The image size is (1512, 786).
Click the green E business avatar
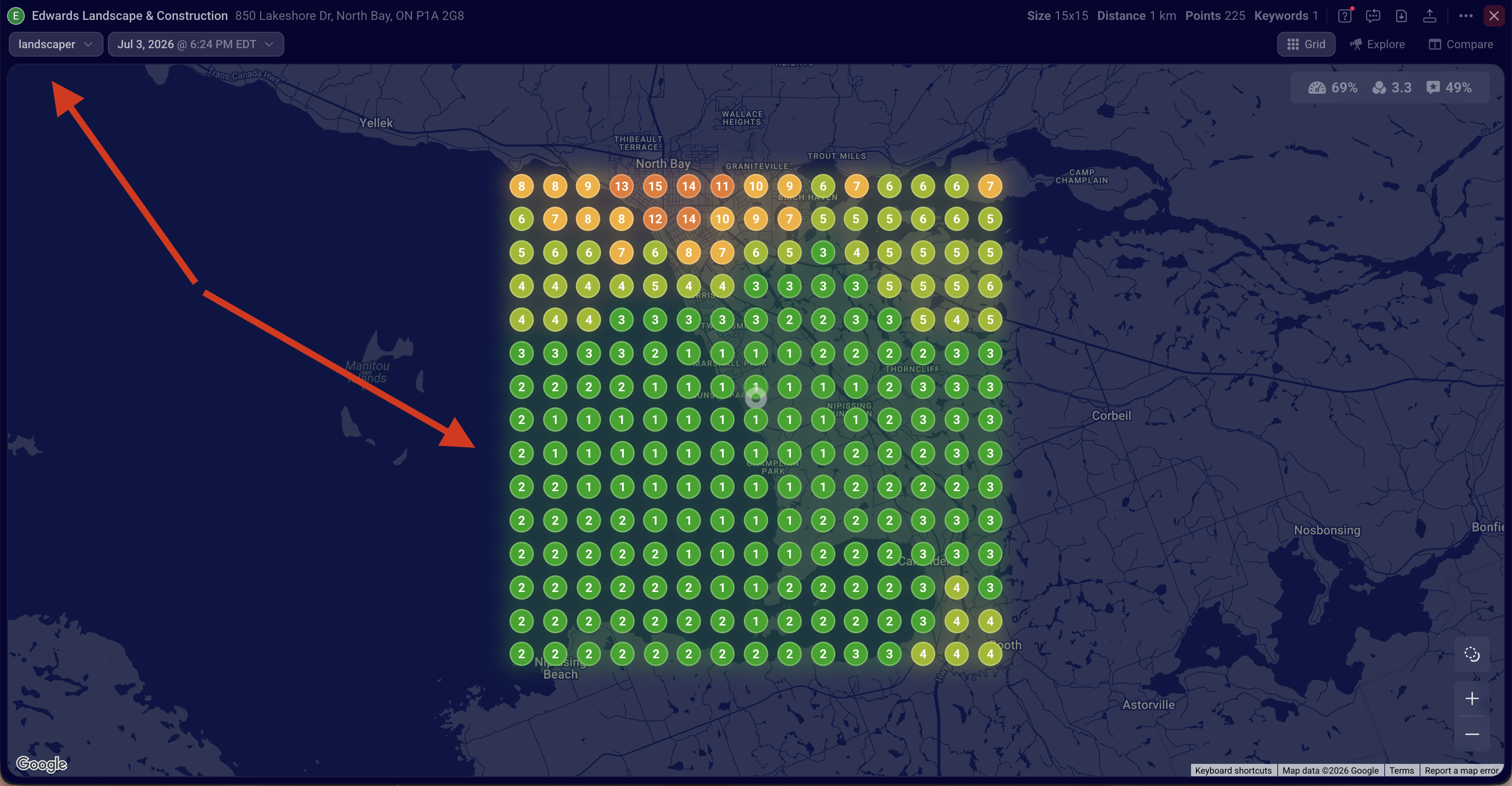16,16
